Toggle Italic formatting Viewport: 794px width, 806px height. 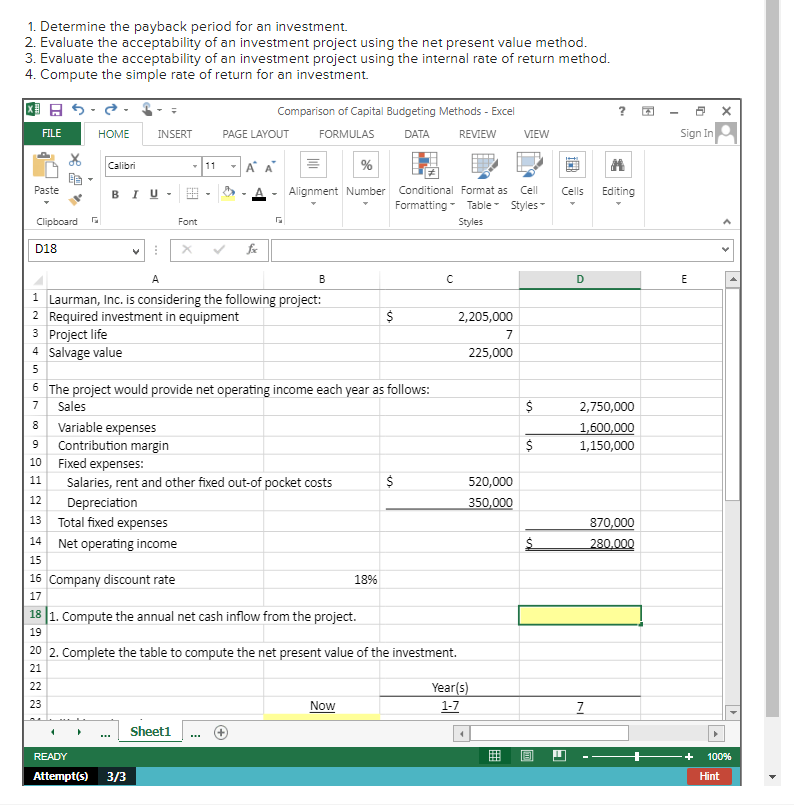click(135, 194)
